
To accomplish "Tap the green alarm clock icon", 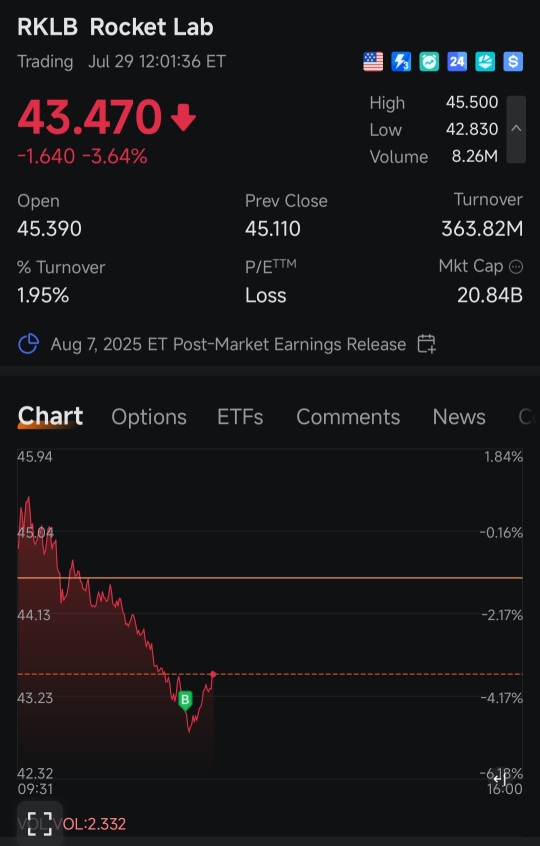I will [429, 62].
